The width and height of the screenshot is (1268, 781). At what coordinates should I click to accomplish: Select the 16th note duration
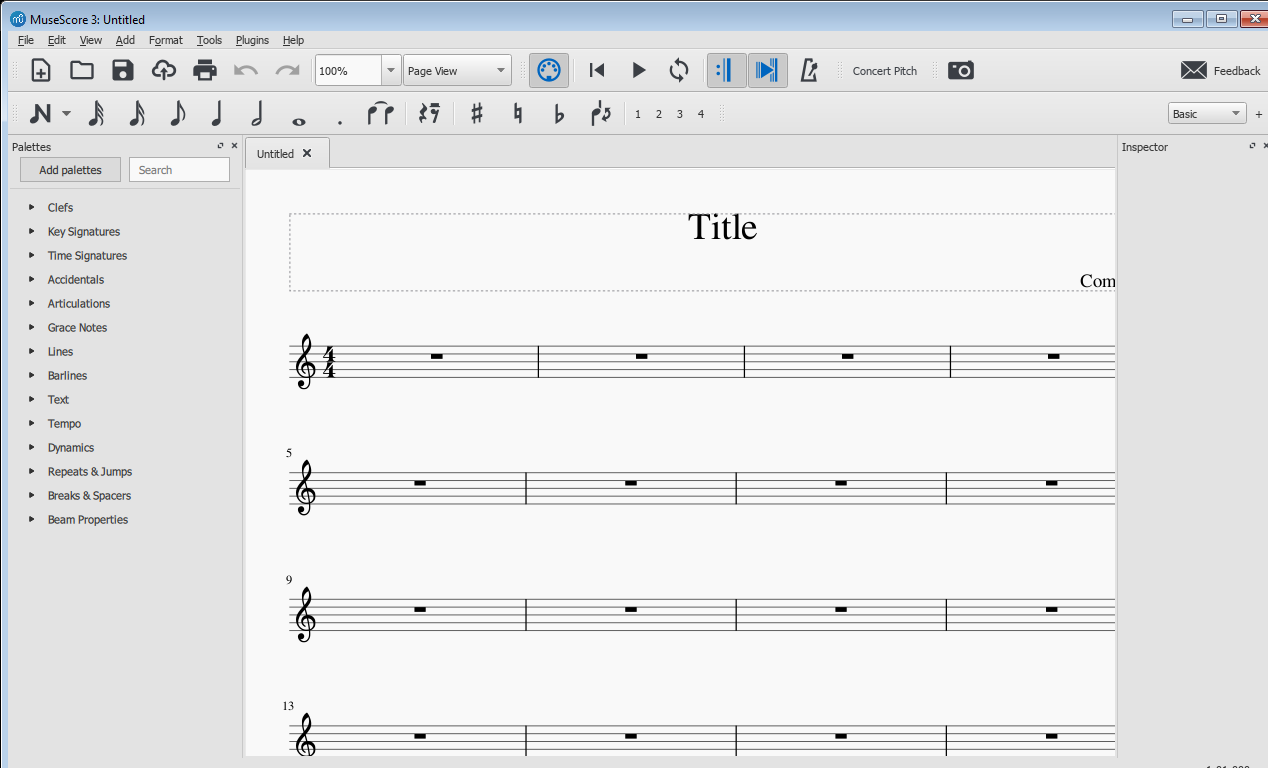point(137,114)
